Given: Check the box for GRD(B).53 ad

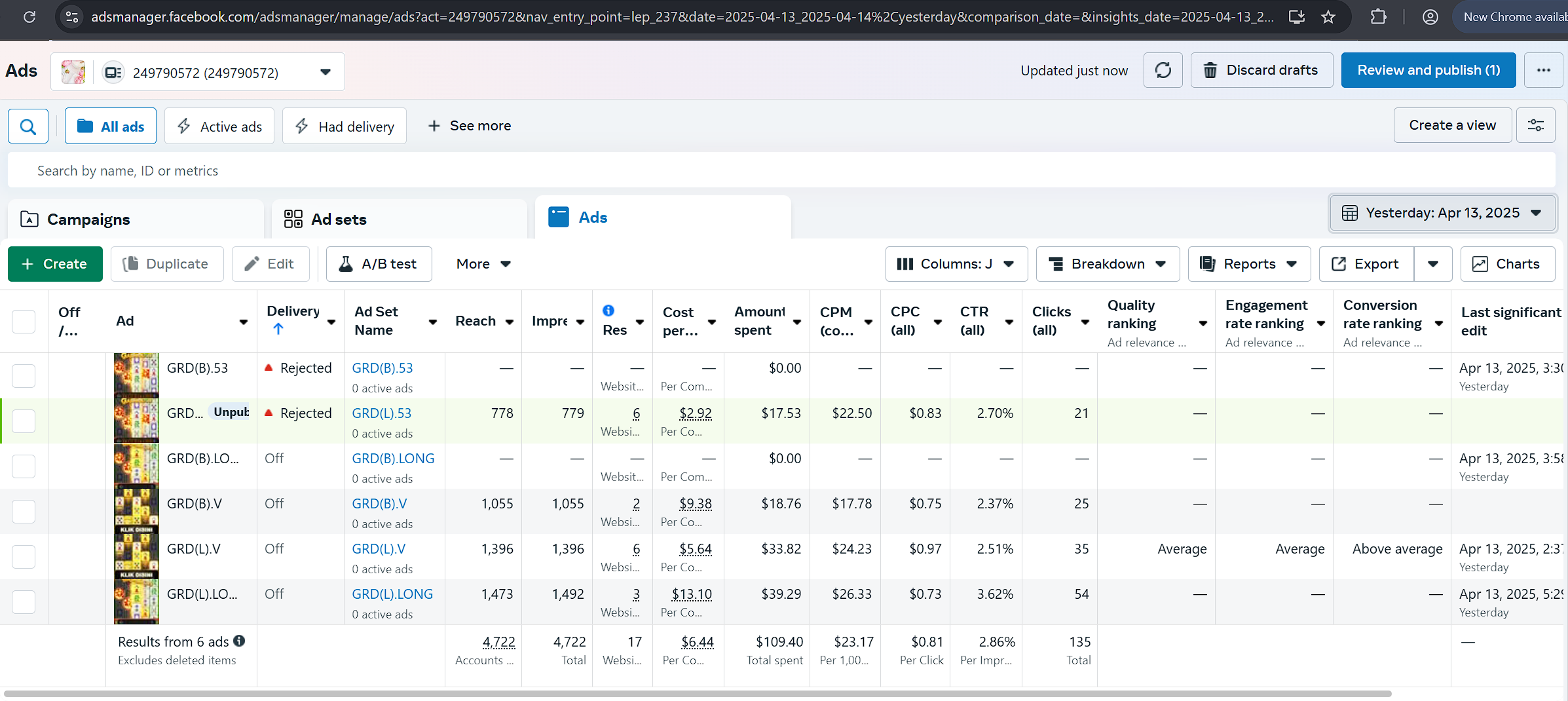Looking at the screenshot, I should (24, 375).
